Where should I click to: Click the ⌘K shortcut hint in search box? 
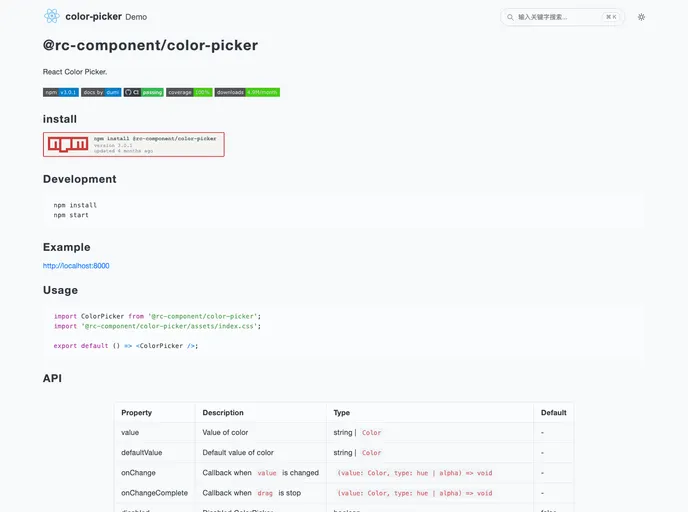tap(611, 17)
